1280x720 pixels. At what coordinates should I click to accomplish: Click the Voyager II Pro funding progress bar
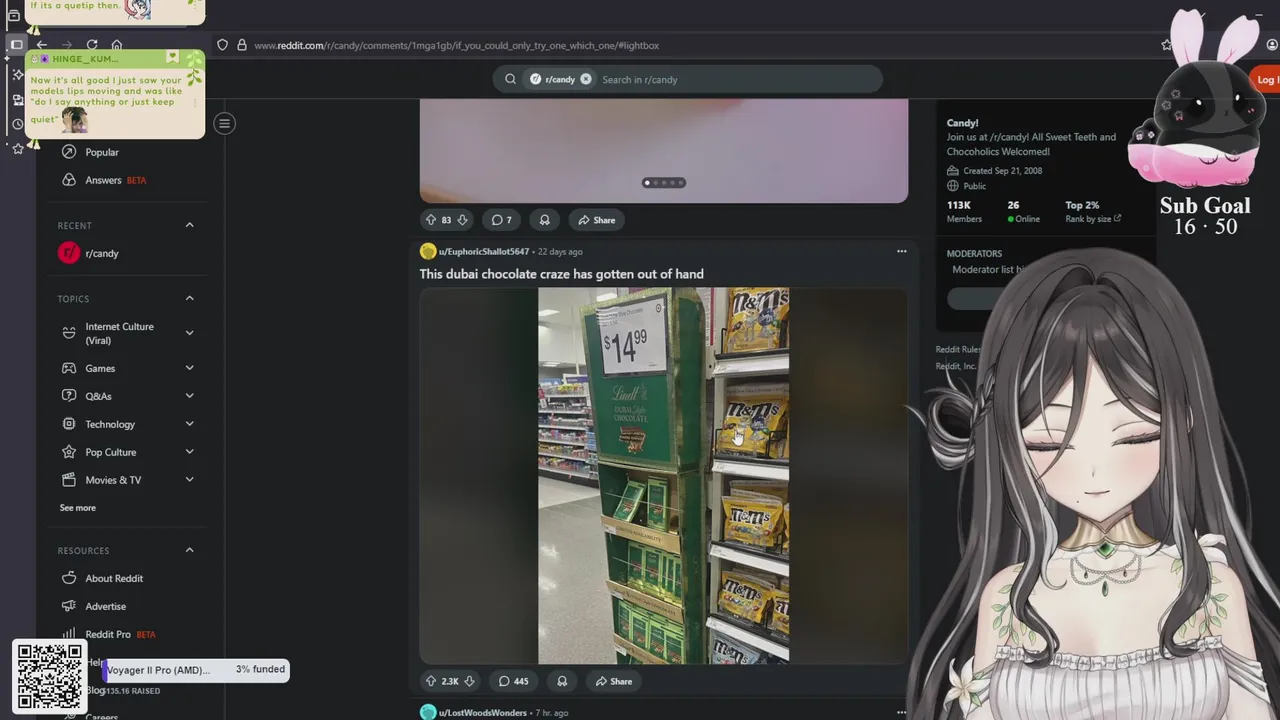[196, 670]
